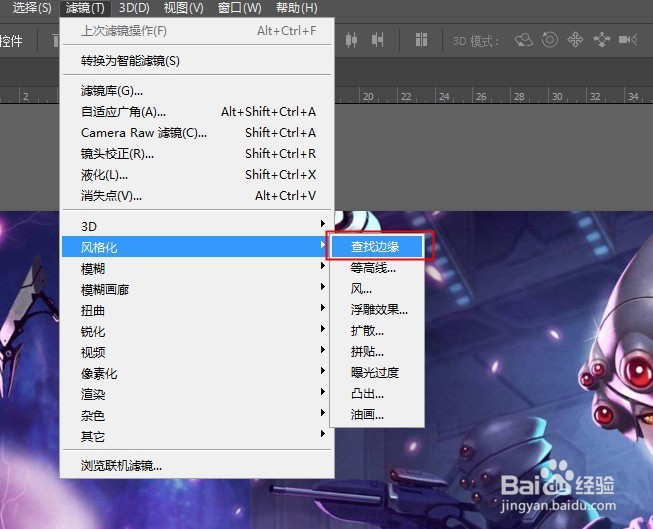
Task: Select 消失点(V)... vanishing point
Action: coord(197,195)
